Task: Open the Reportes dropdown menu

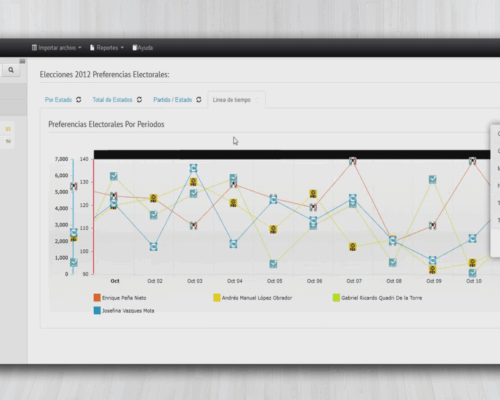Action: coord(107,48)
